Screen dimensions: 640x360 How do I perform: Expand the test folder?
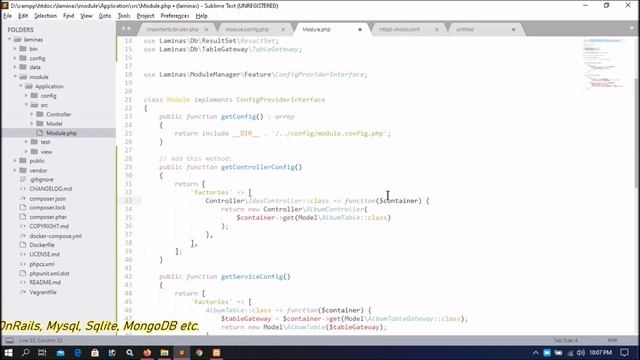[x=27, y=142]
